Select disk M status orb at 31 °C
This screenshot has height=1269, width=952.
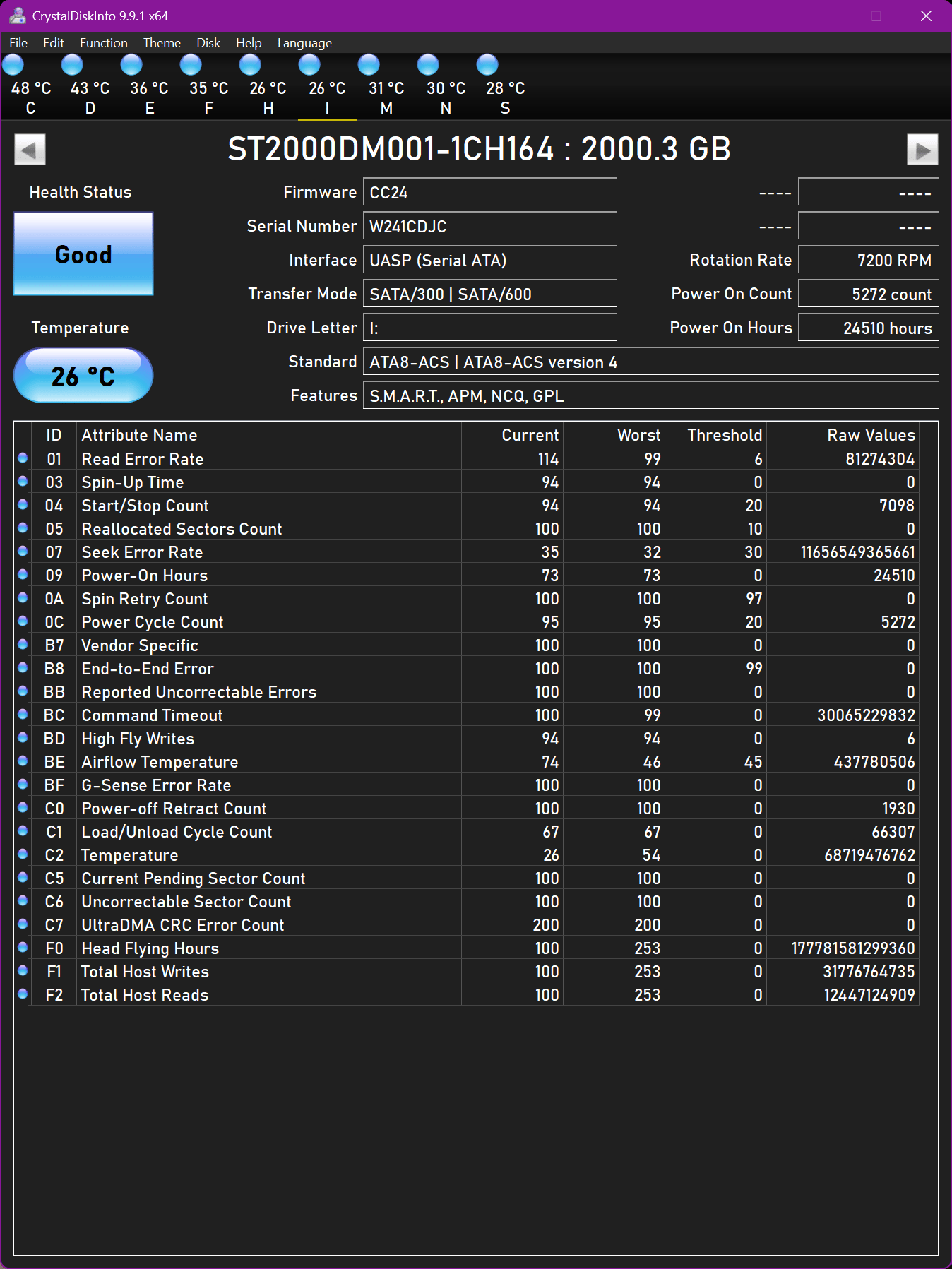(369, 65)
